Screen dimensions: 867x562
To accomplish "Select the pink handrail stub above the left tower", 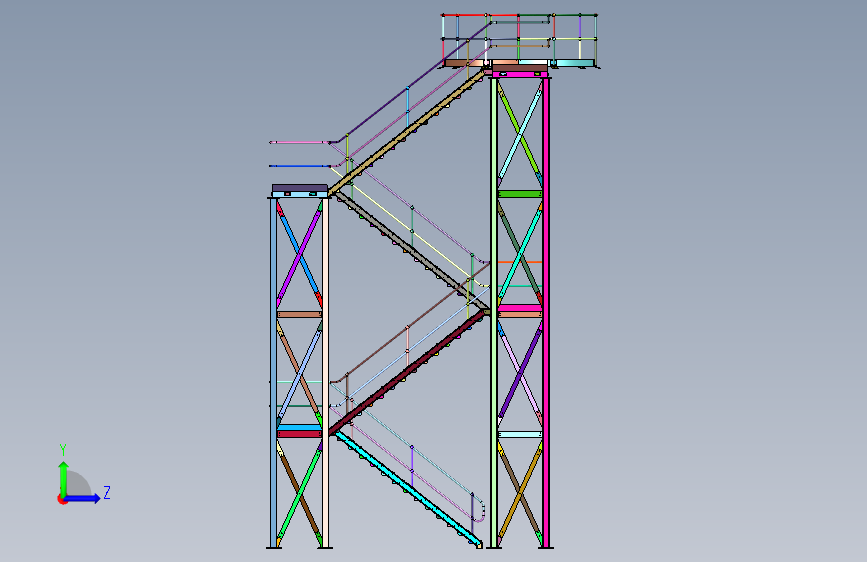I will pyautogui.click(x=299, y=143).
